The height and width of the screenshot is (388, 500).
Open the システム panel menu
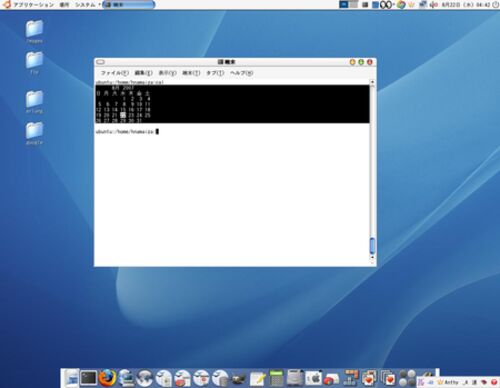tap(85, 5)
